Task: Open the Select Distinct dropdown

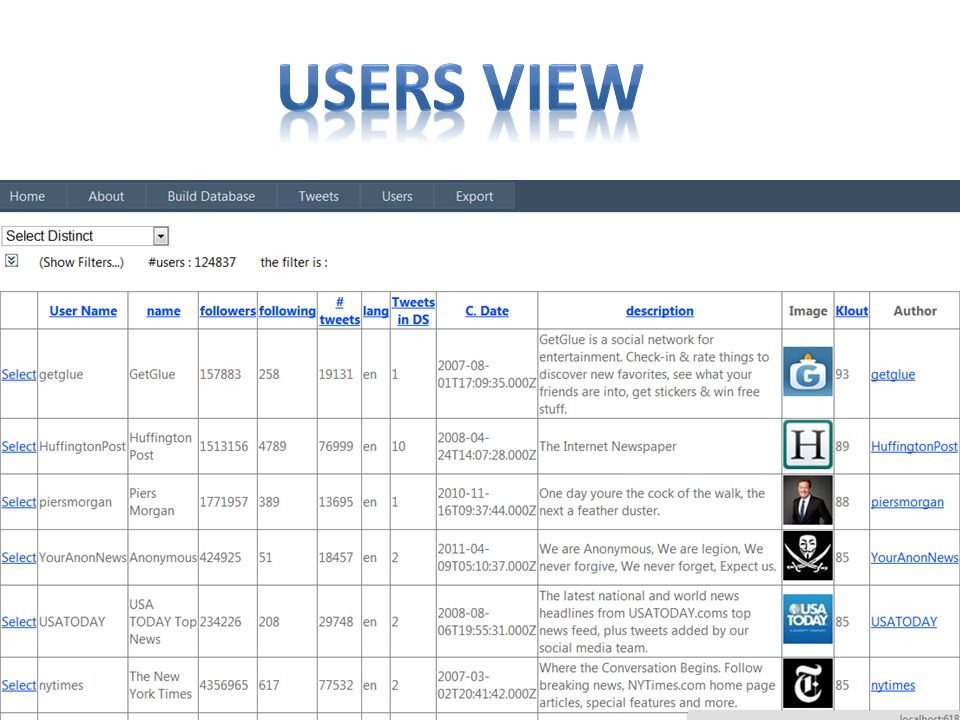Action: pyautogui.click(x=85, y=236)
